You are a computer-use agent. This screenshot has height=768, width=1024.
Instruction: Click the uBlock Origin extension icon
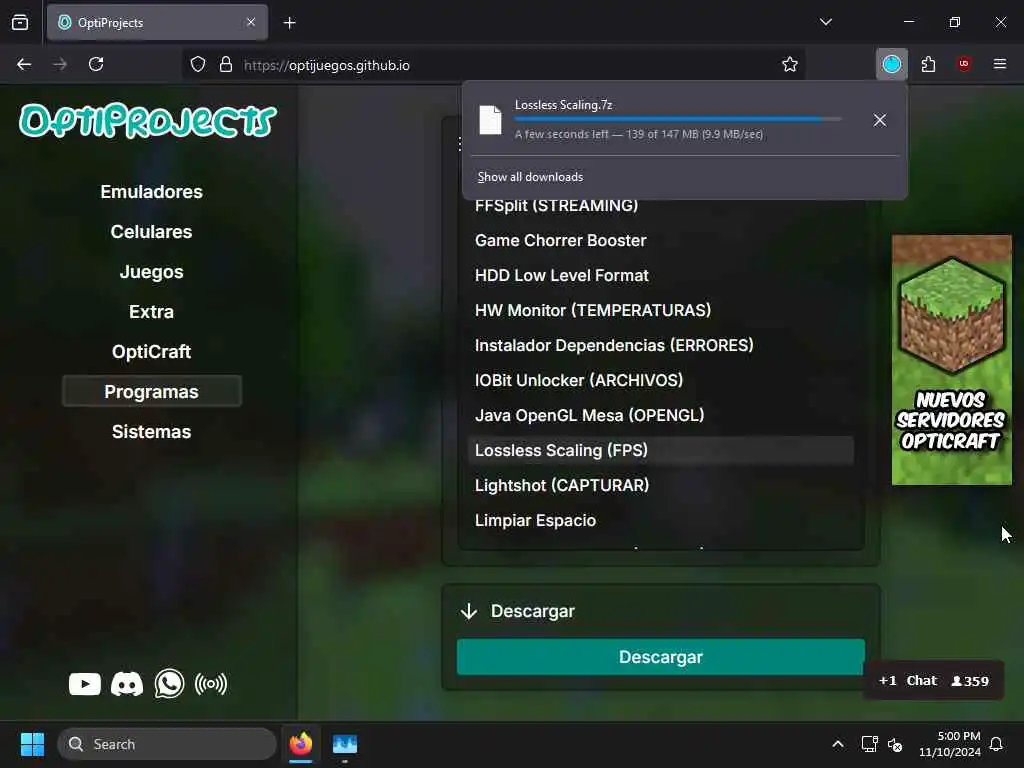pos(964,64)
